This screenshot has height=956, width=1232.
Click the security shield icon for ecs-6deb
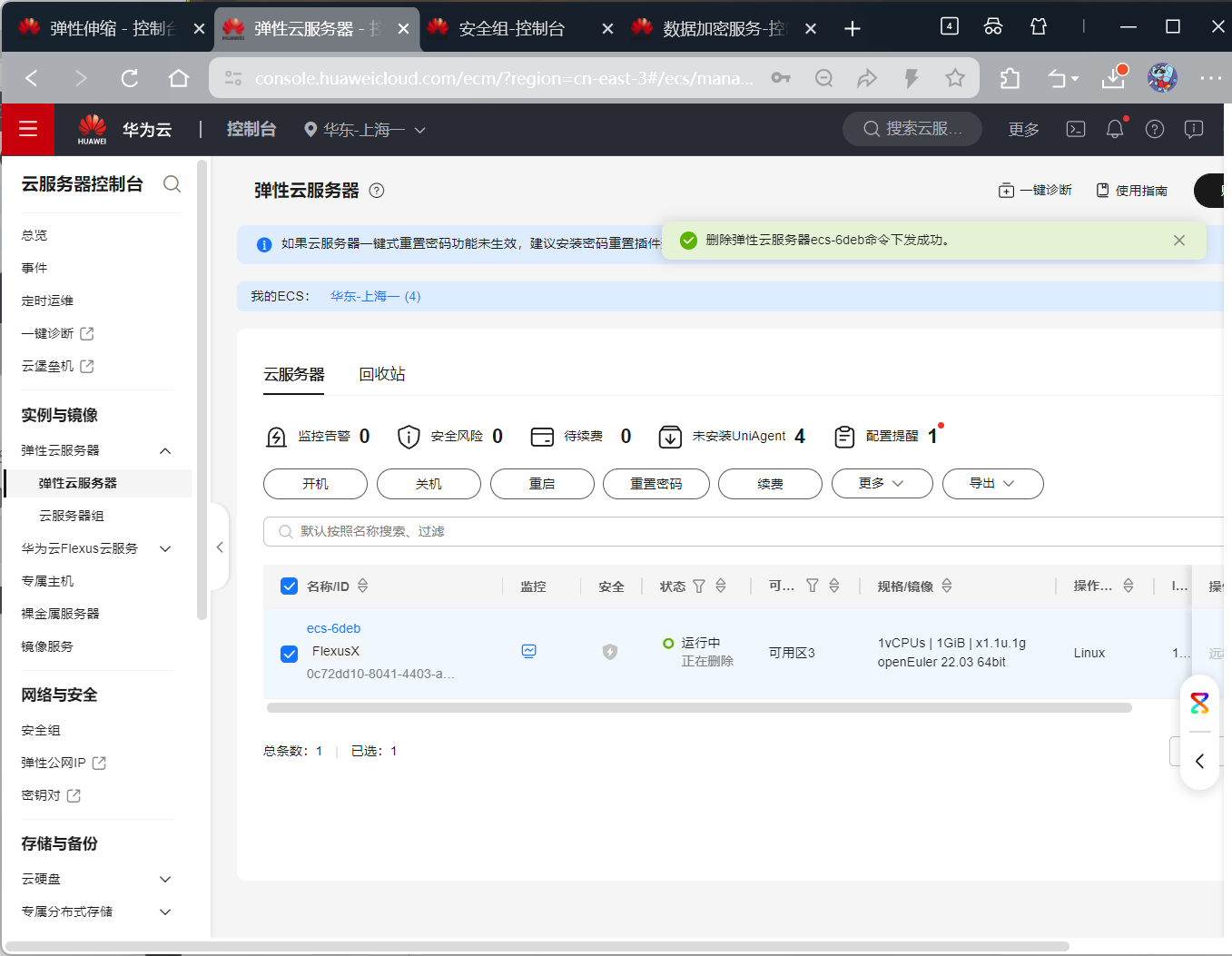click(x=610, y=652)
